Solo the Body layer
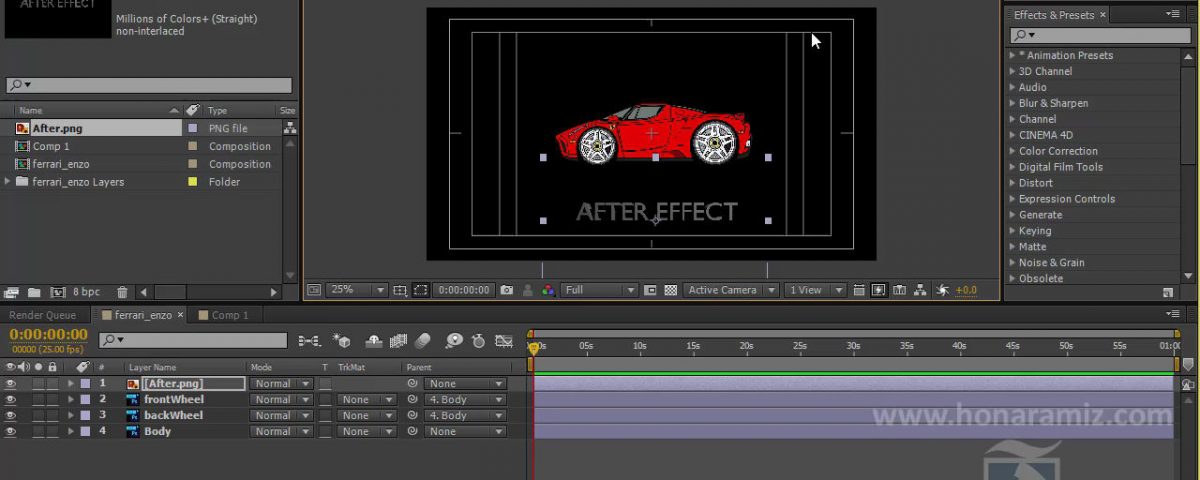This screenshot has height=480, width=1200. click(38, 432)
